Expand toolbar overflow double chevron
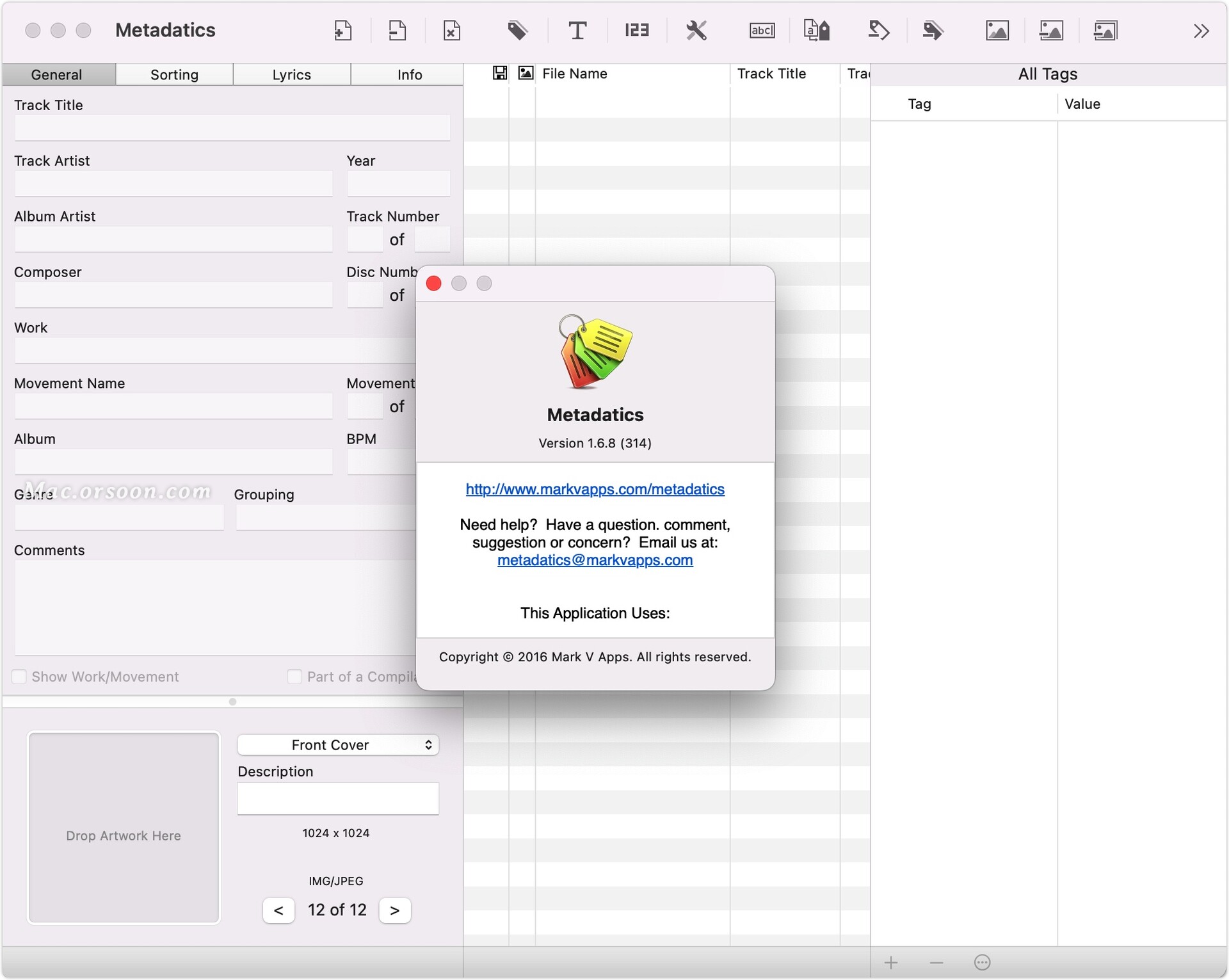This screenshot has width=1229, height=980. pyautogui.click(x=1201, y=31)
